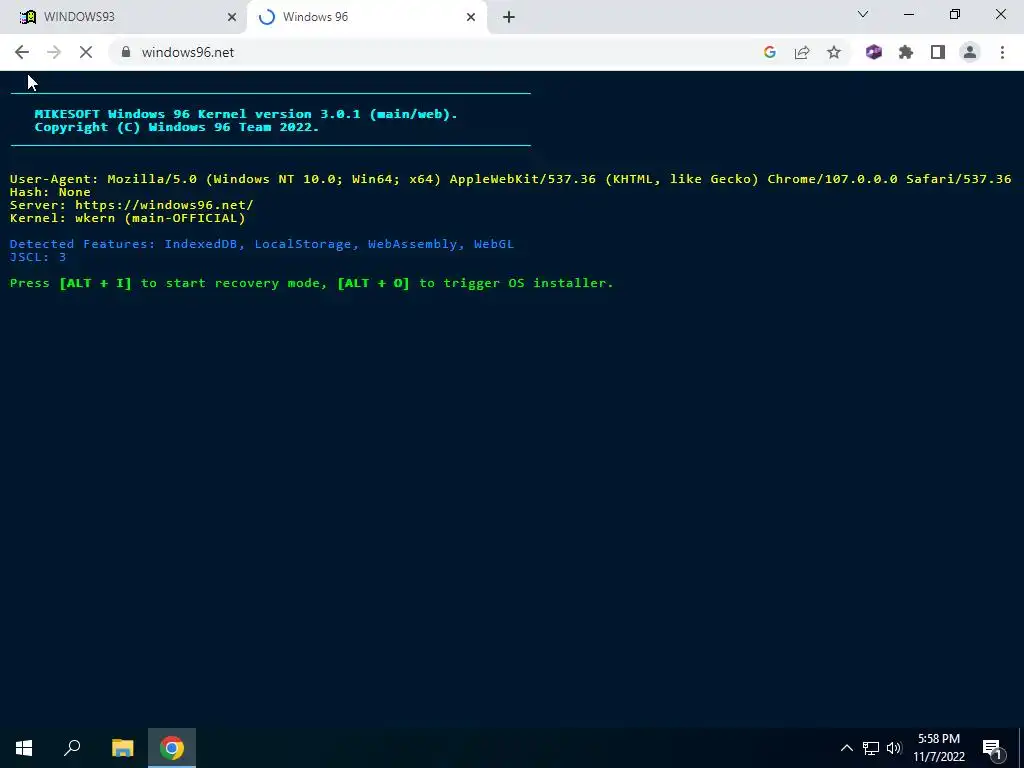1024x768 pixels.
Task: Click the [ALT + I] recovery mode text
Action: point(95,283)
